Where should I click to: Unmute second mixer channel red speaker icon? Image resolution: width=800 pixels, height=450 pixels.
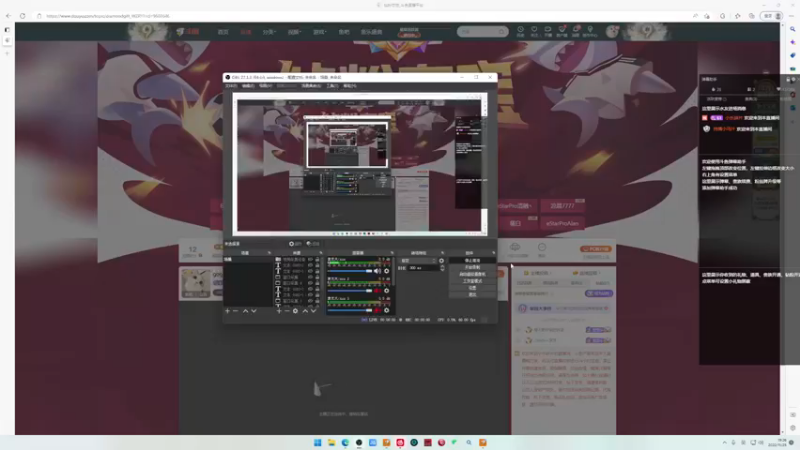[x=377, y=291]
